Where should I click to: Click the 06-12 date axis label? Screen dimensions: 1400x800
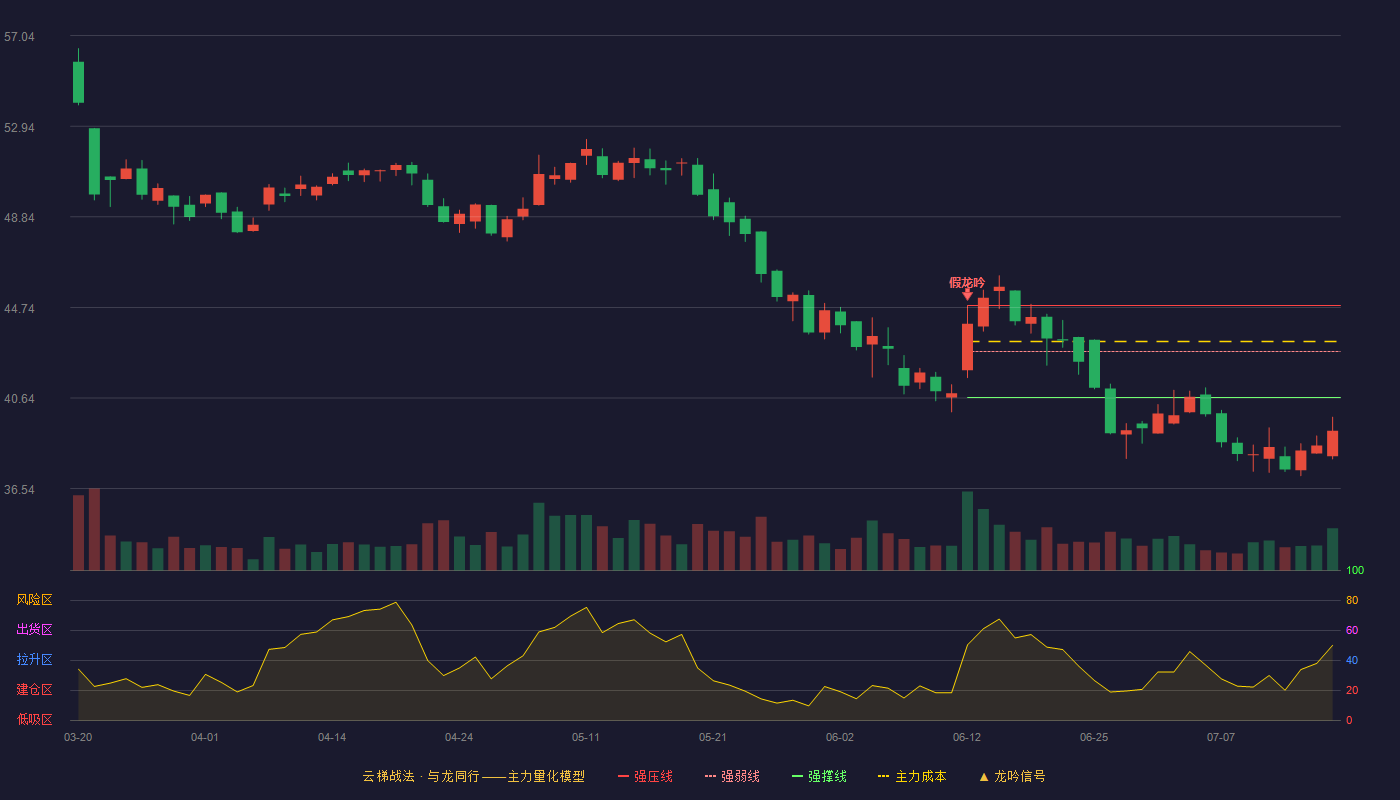(967, 737)
